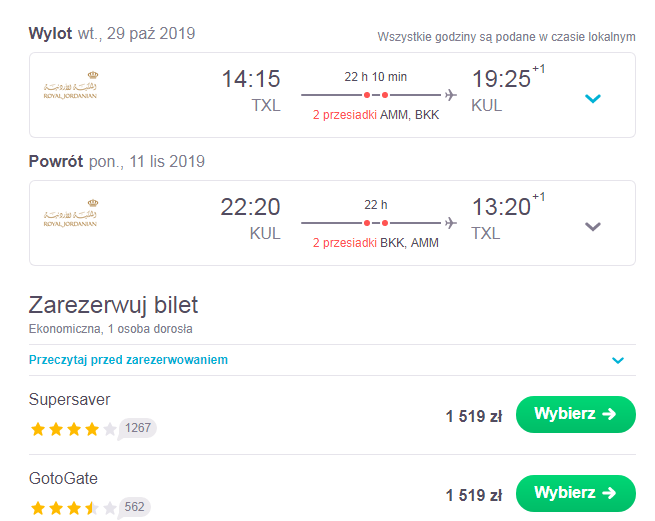Select the 22:20 KUL return card
This screenshot has height=521, width=655.
click(x=332, y=223)
